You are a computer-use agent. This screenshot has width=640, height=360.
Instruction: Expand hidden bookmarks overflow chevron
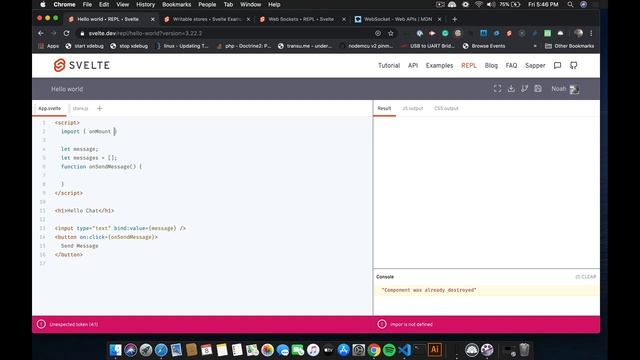point(535,46)
